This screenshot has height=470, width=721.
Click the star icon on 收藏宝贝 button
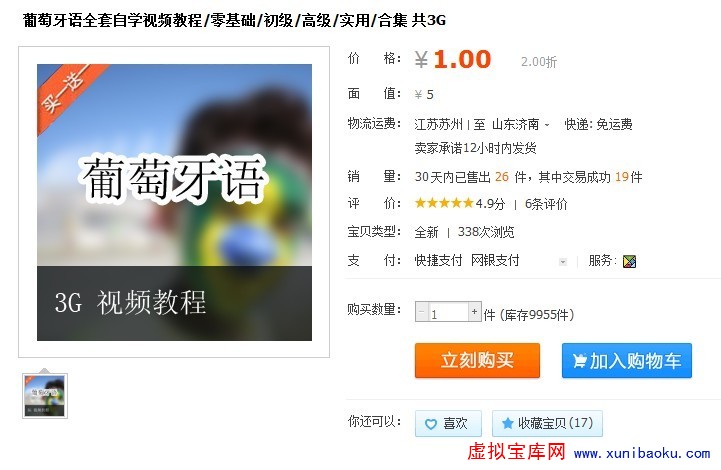508,423
